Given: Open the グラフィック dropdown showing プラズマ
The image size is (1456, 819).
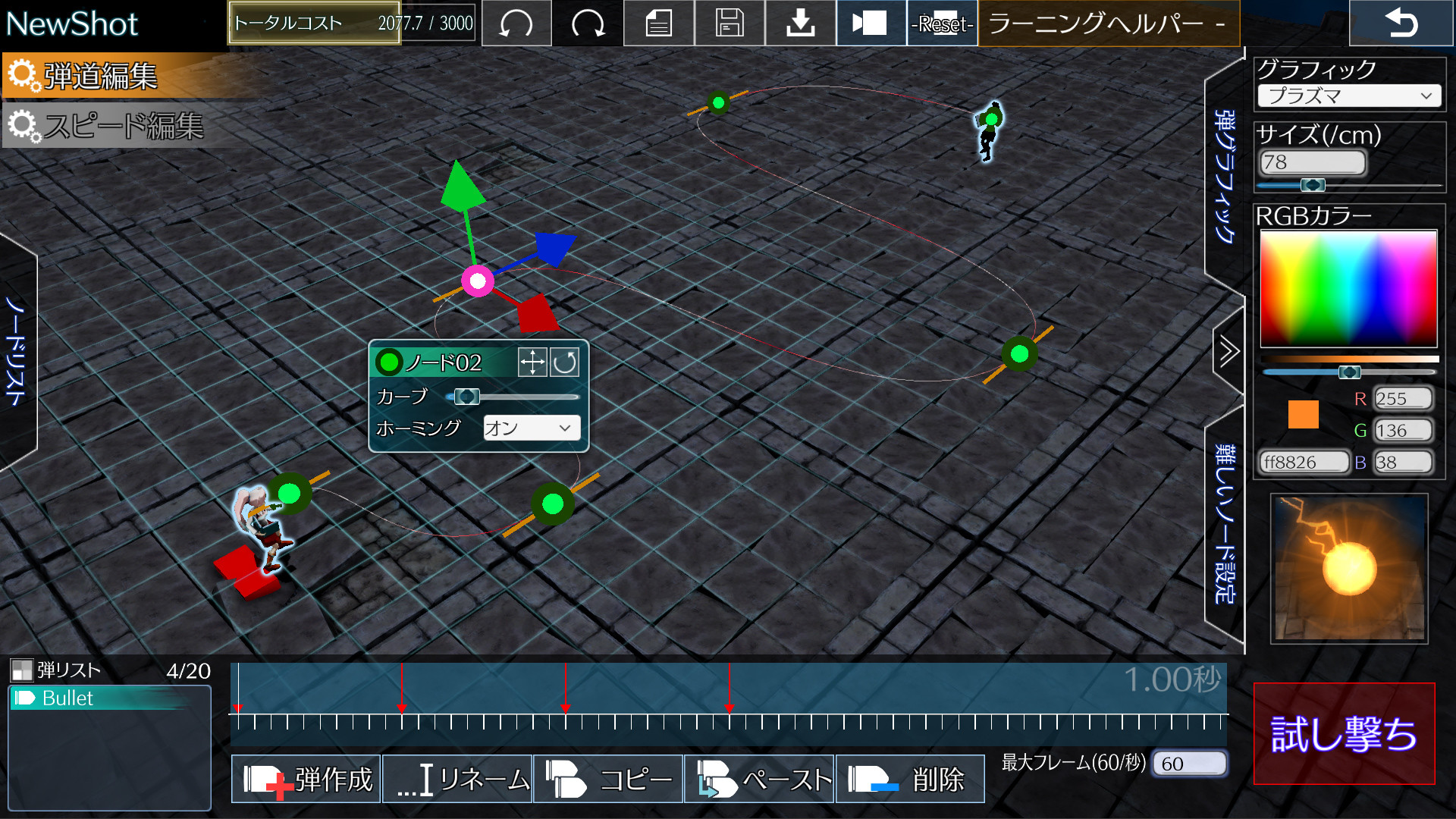Looking at the screenshot, I should point(1349,96).
